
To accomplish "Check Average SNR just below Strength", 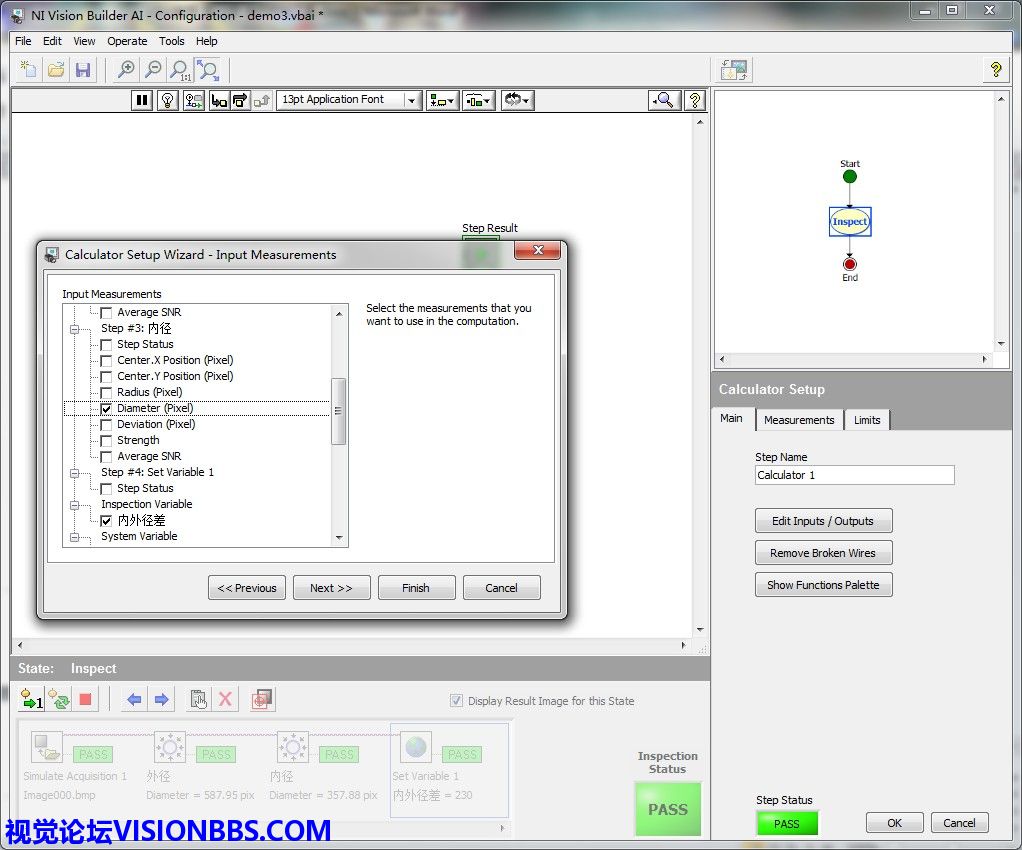I will pyautogui.click(x=106, y=457).
